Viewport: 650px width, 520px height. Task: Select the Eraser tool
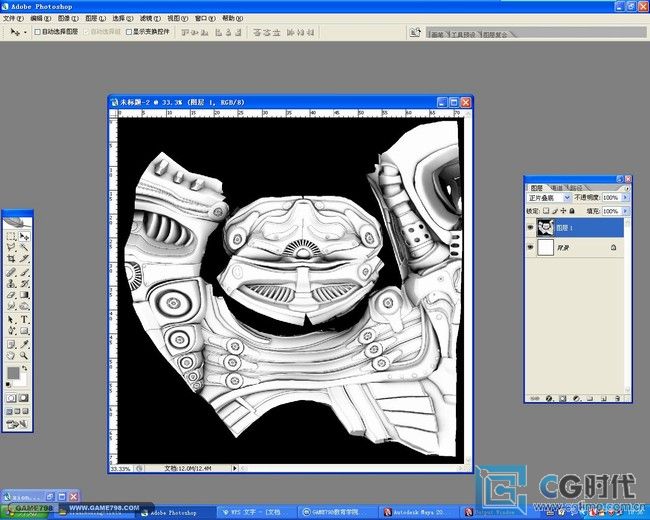11,294
